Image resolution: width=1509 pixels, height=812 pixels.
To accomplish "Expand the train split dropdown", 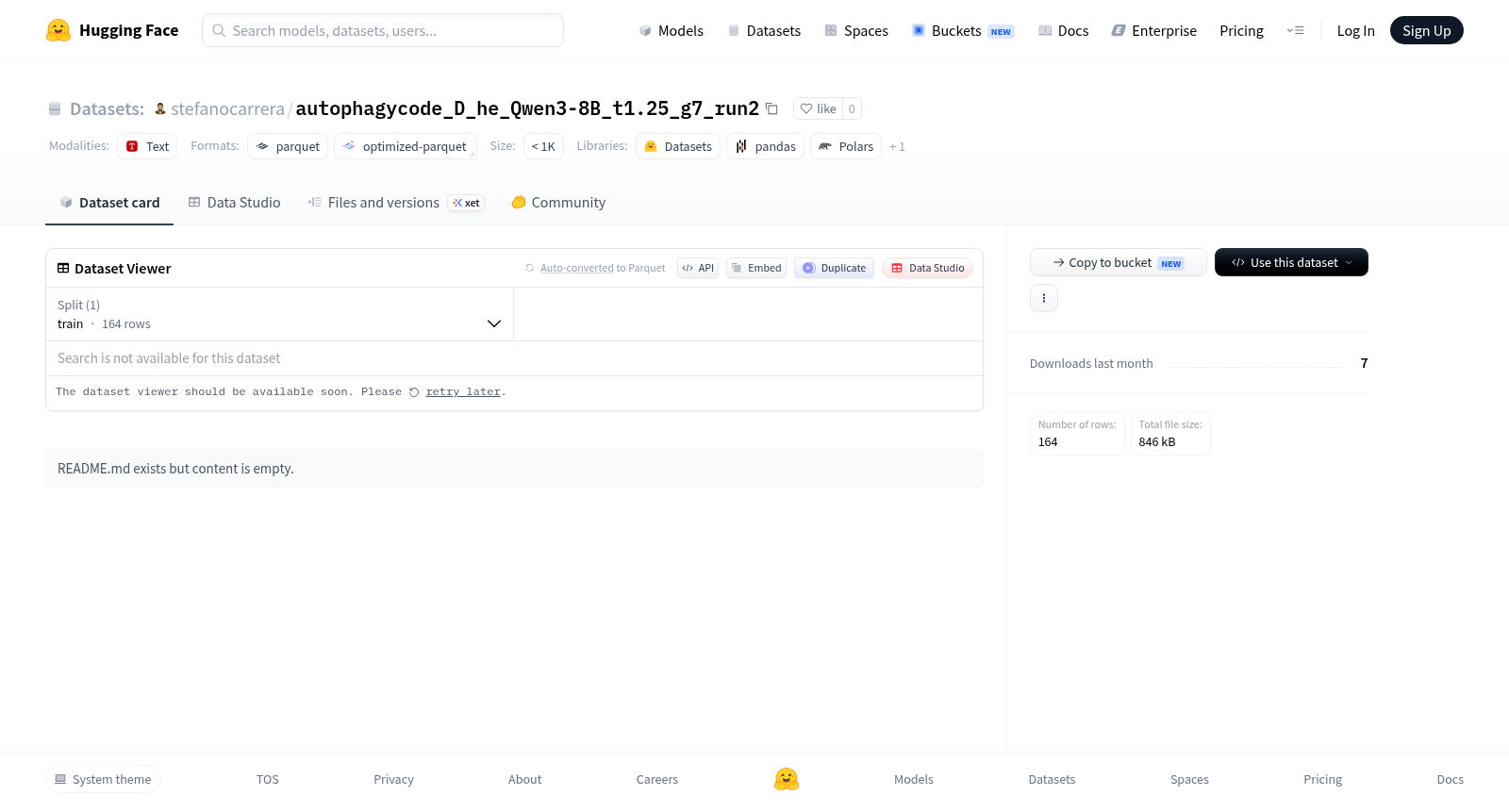I will coord(279,314).
